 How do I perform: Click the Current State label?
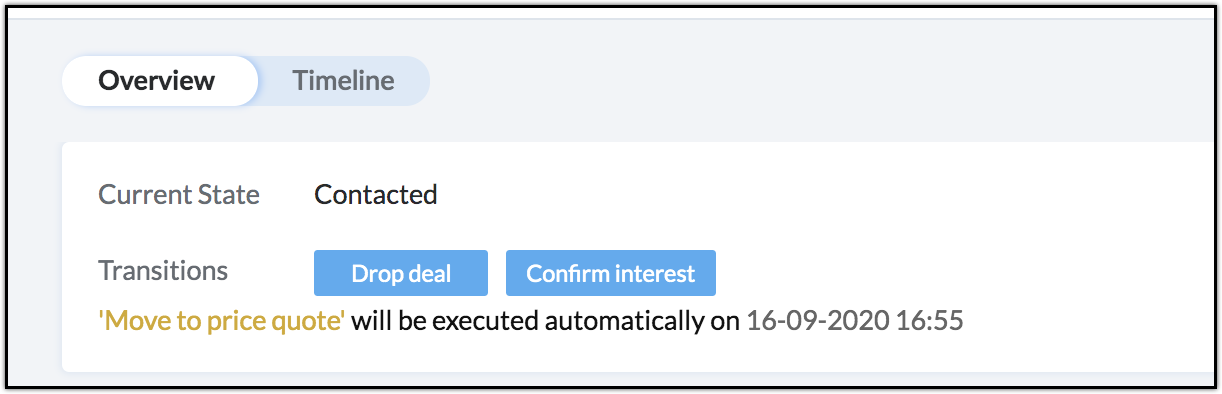coord(179,194)
